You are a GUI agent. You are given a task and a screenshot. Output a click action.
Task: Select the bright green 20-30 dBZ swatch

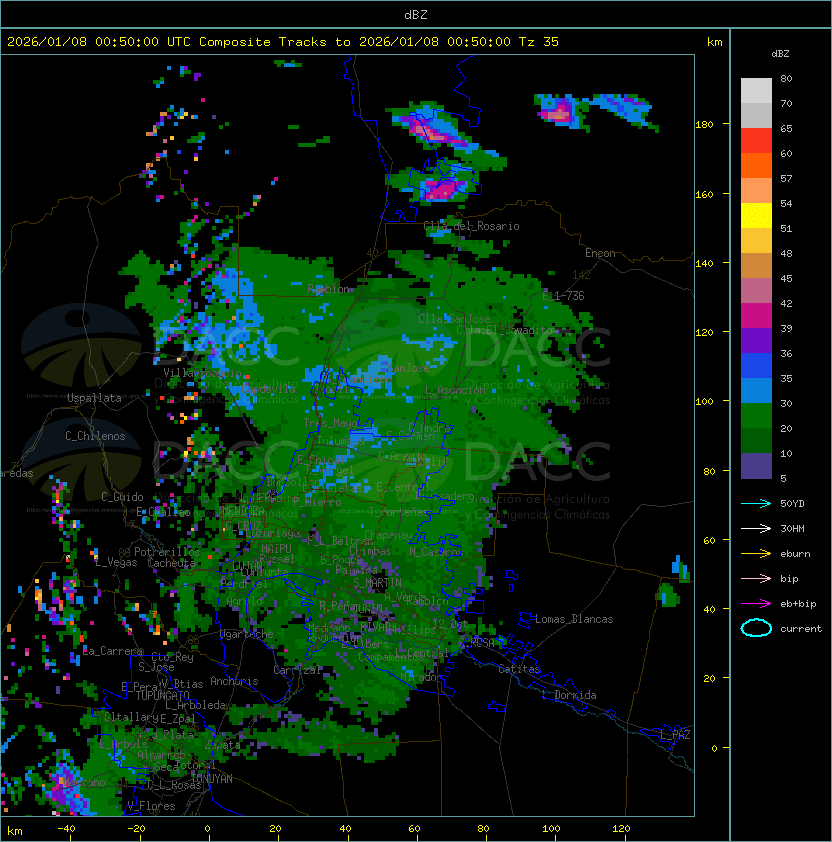(756, 416)
